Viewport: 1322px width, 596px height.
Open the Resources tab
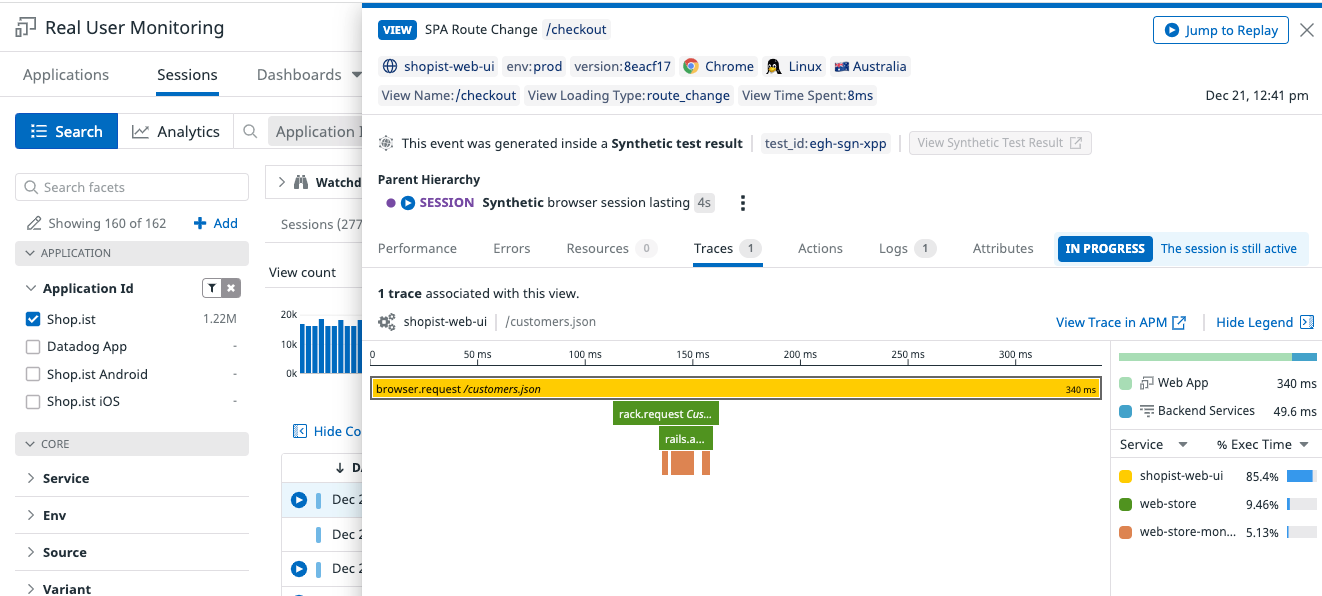pyautogui.click(x=611, y=248)
